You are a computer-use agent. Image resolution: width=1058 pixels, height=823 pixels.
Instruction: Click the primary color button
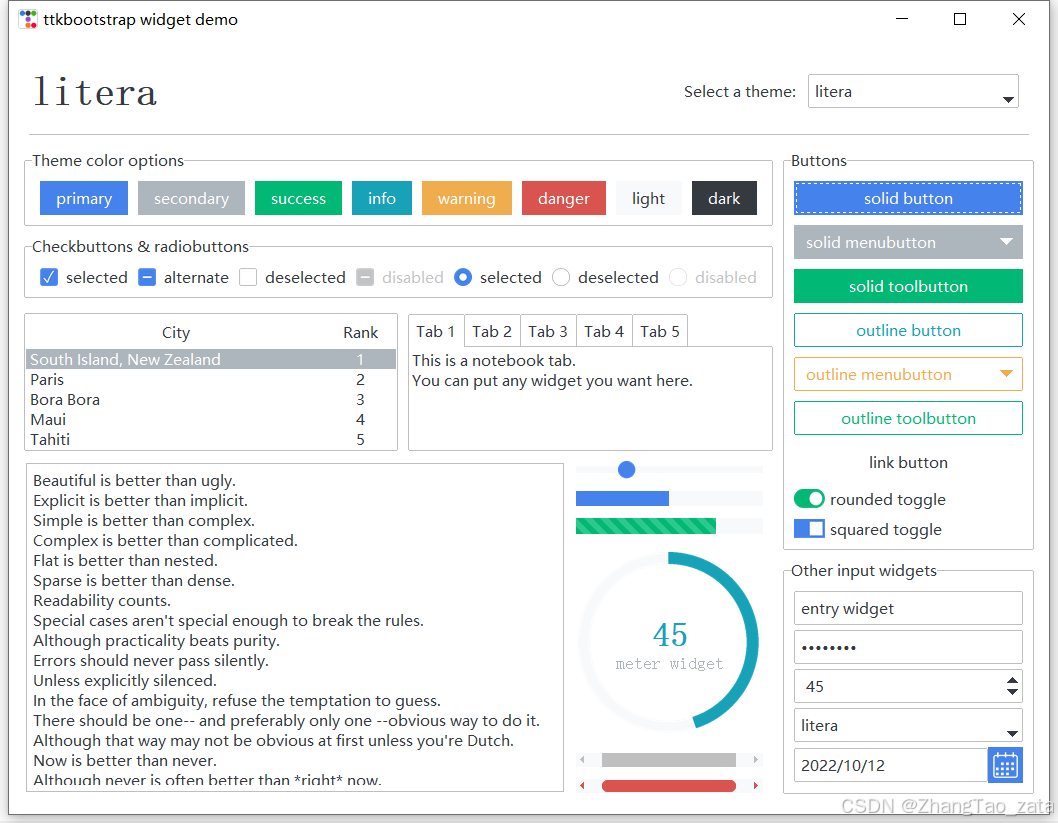(84, 198)
